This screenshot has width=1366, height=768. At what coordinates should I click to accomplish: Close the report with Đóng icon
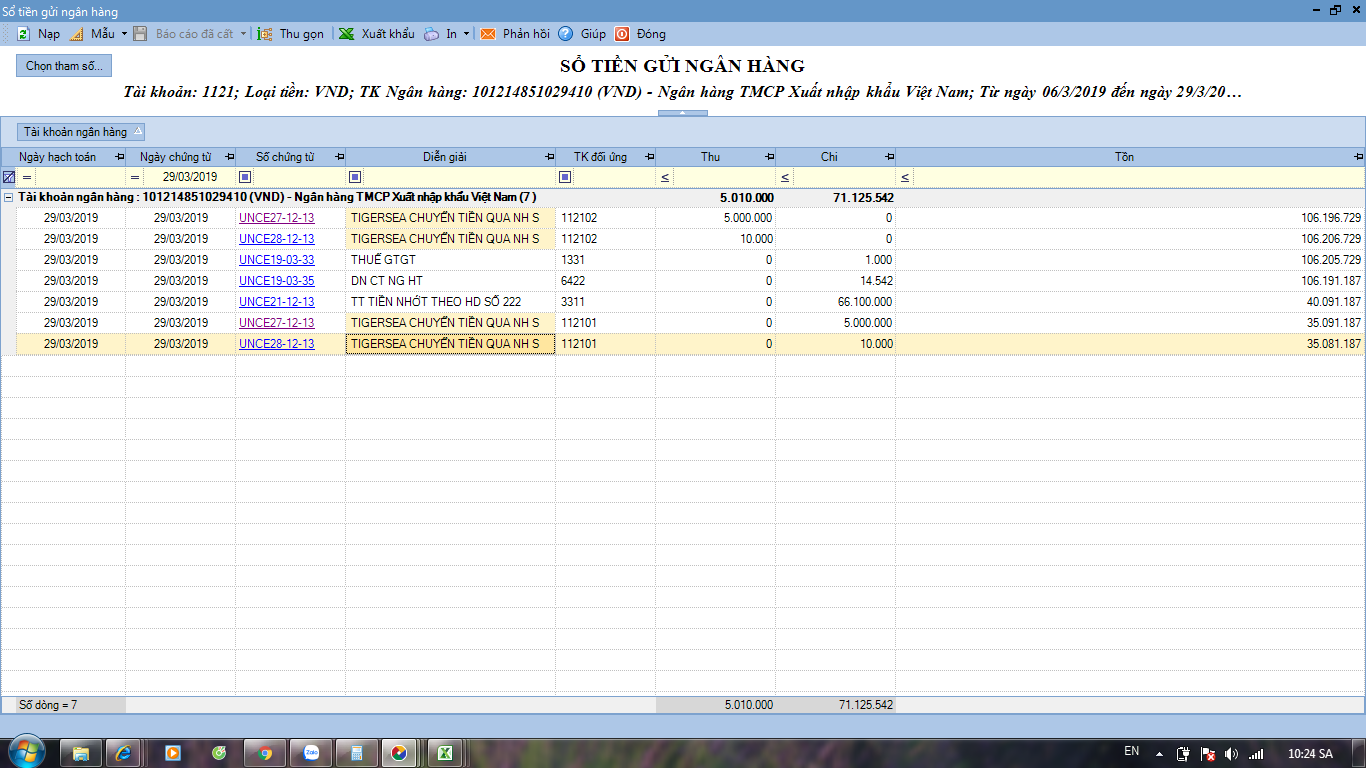pos(622,34)
